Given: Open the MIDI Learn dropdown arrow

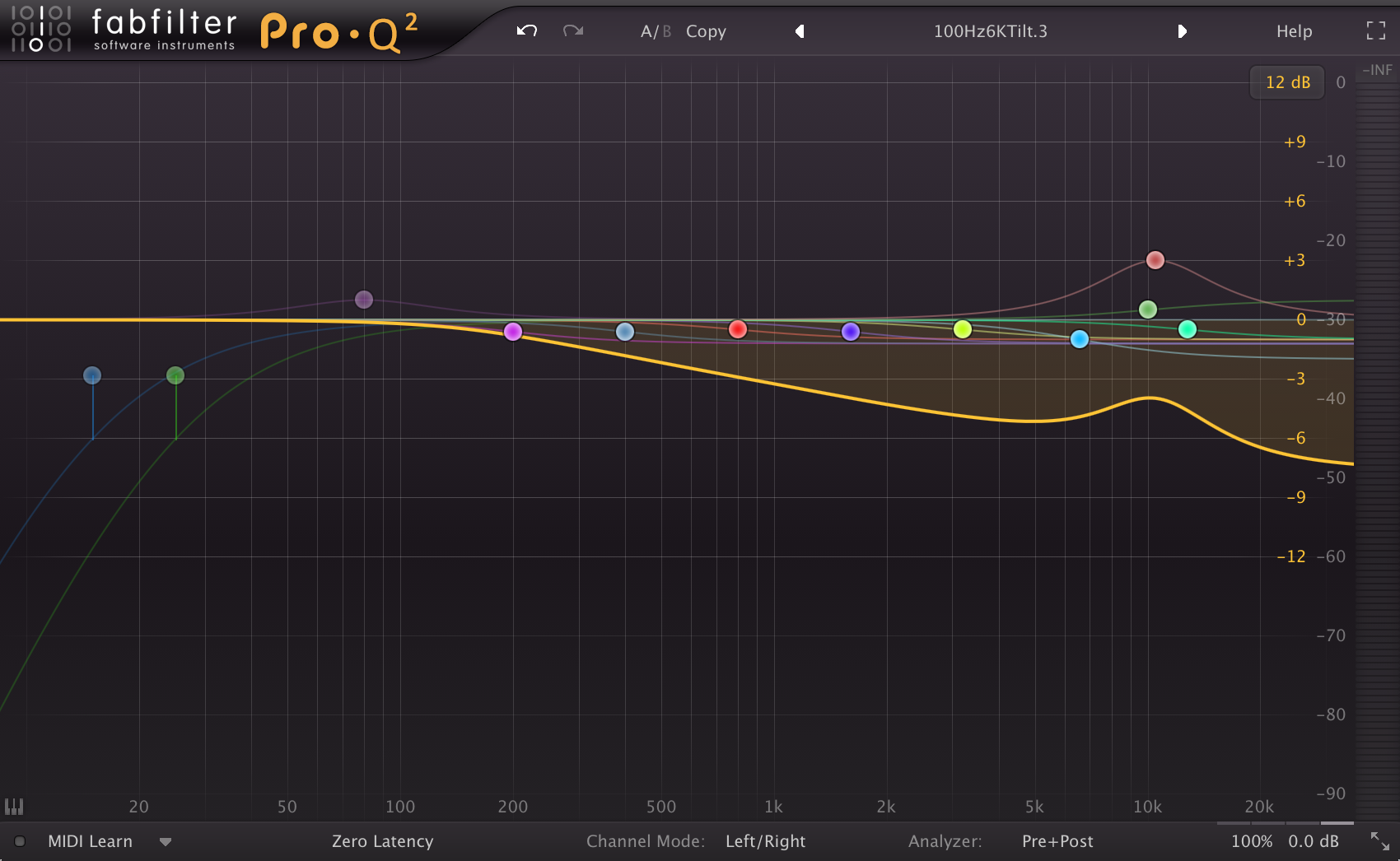Looking at the screenshot, I should pyautogui.click(x=166, y=842).
